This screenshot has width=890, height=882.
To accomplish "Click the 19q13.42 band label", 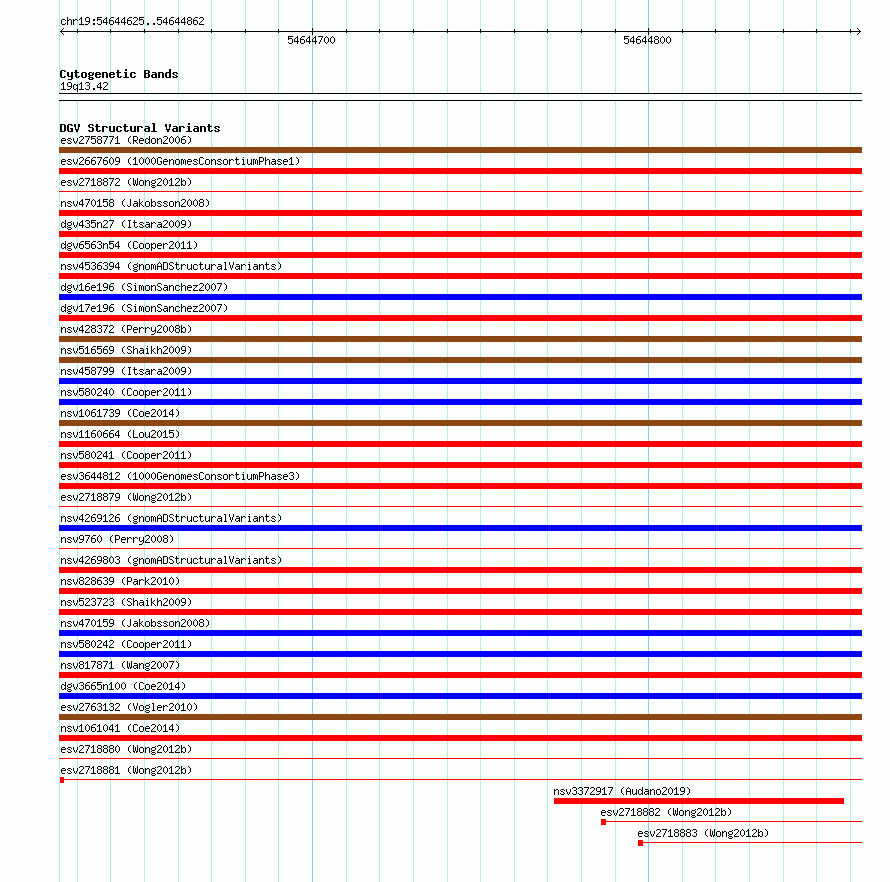I will (84, 86).
